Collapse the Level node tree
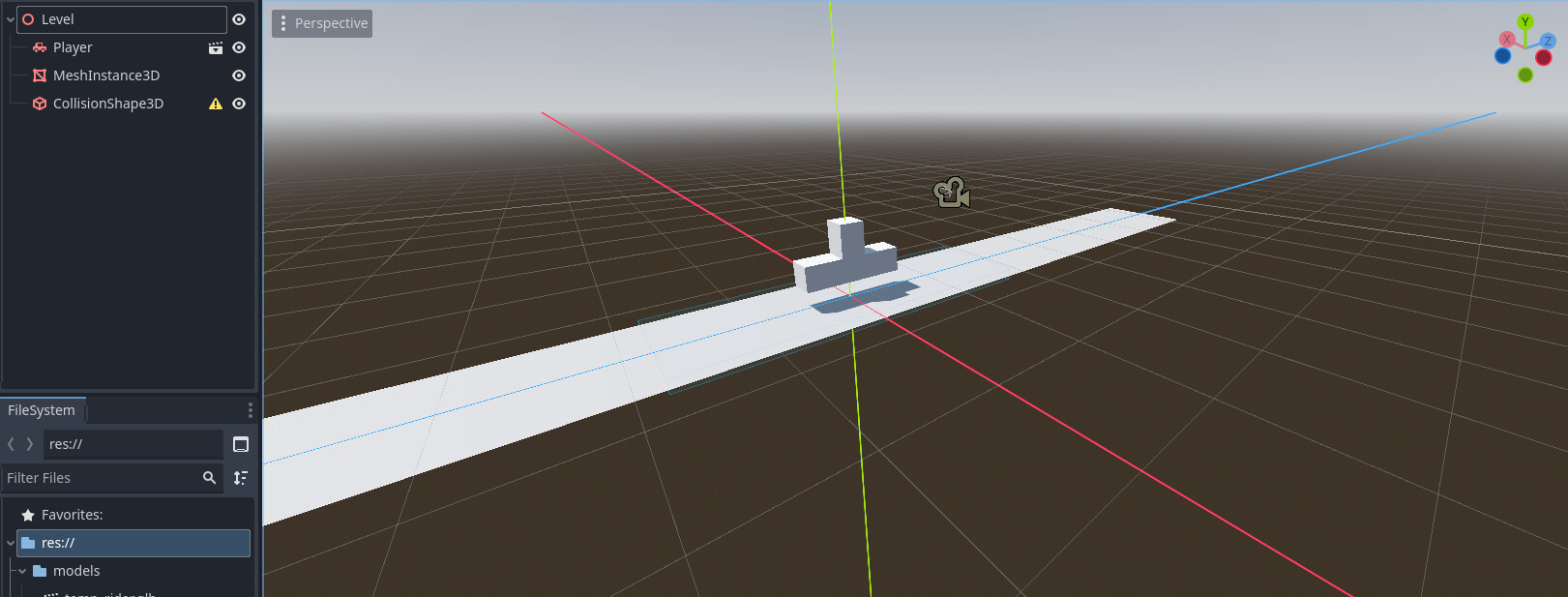 click(x=11, y=19)
